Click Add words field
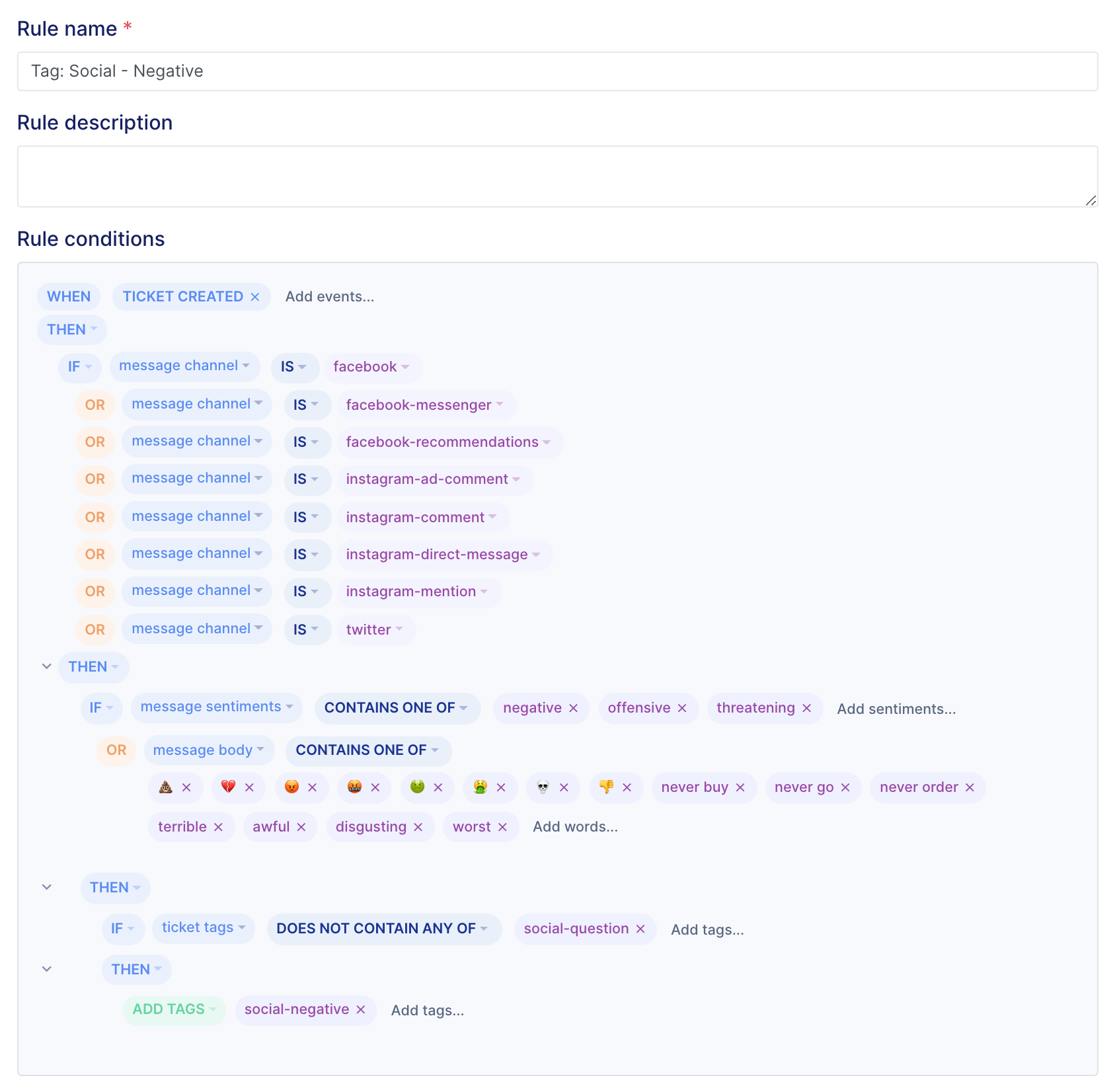The width and height of the screenshot is (1117, 1092). click(x=576, y=827)
